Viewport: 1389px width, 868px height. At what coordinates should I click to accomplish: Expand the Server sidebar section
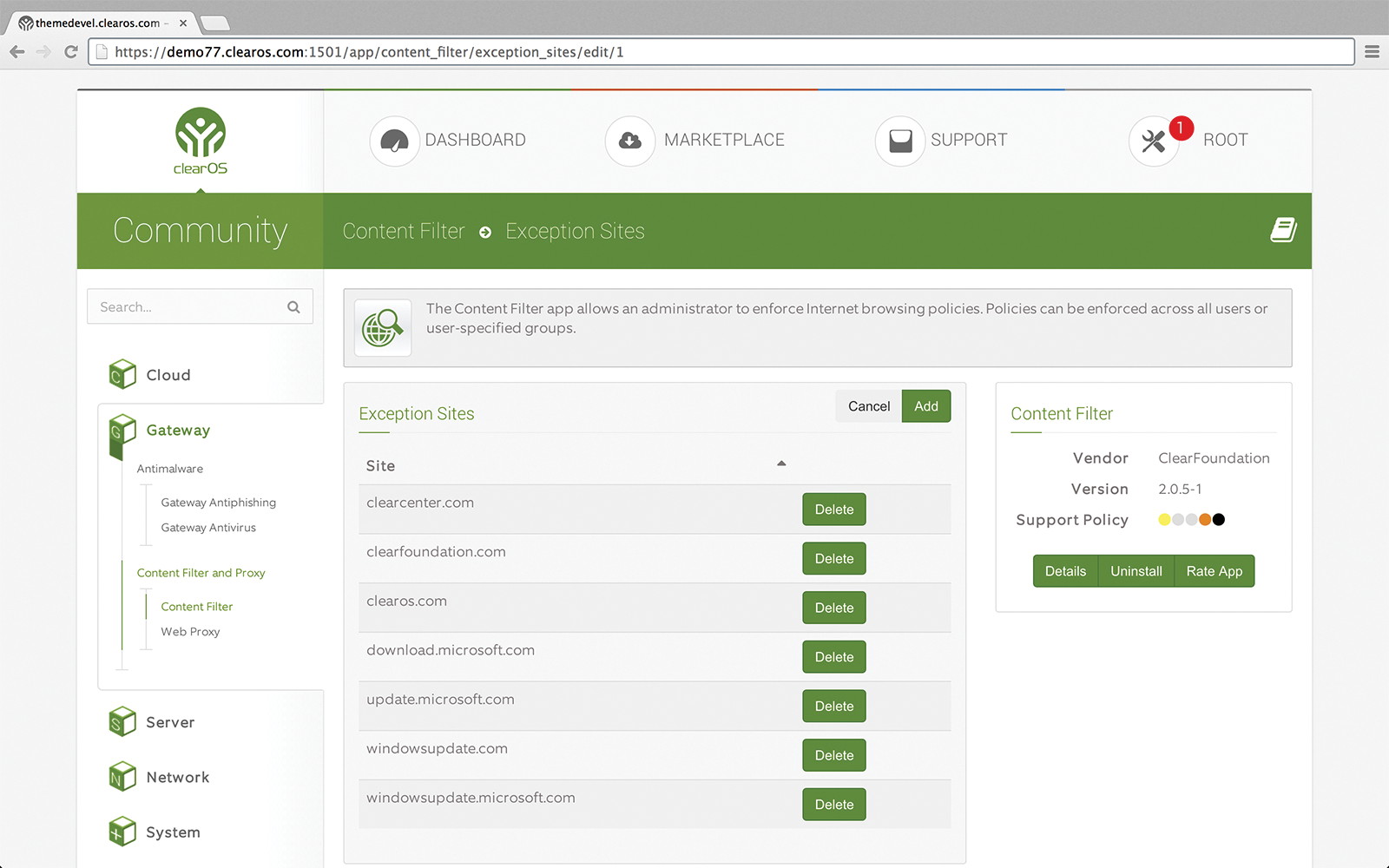pos(170,722)
